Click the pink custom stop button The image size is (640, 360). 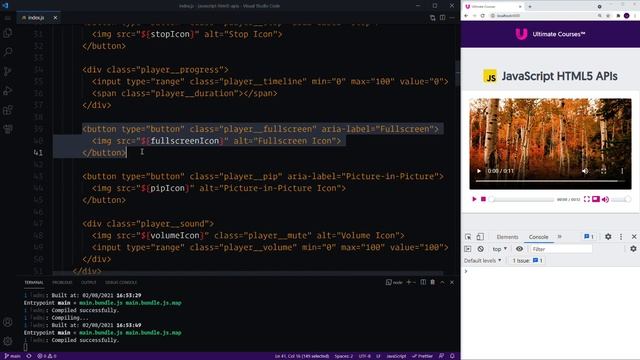(483, 199)
